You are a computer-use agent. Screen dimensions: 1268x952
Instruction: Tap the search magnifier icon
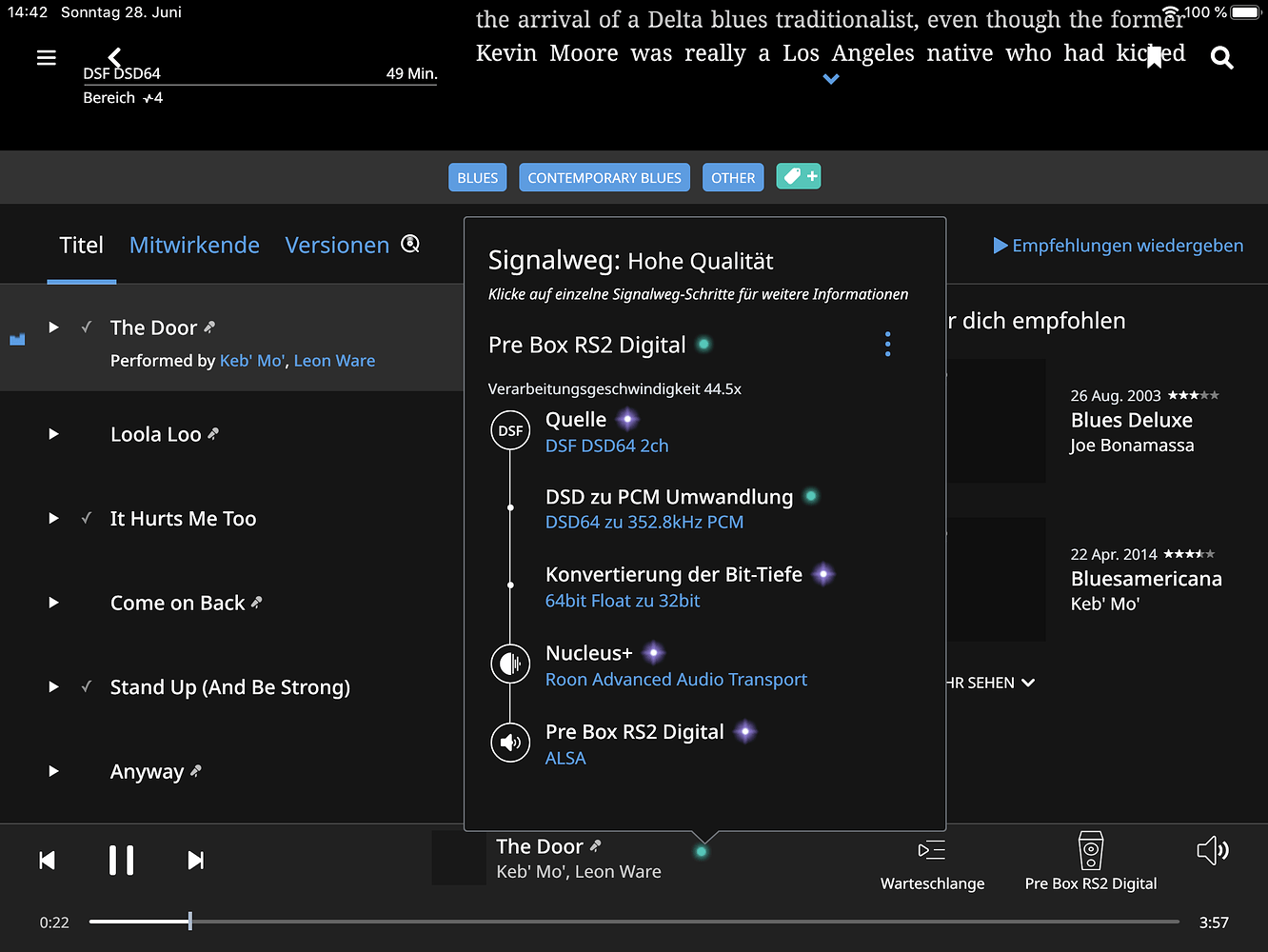[x=1221, y=58]
